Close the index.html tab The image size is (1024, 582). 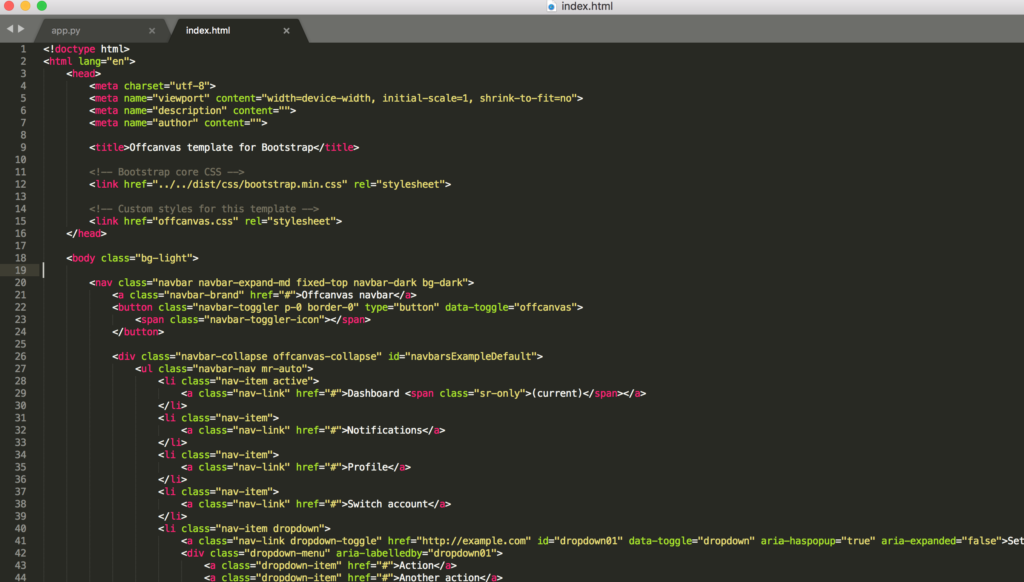click(x=286, y=31)
